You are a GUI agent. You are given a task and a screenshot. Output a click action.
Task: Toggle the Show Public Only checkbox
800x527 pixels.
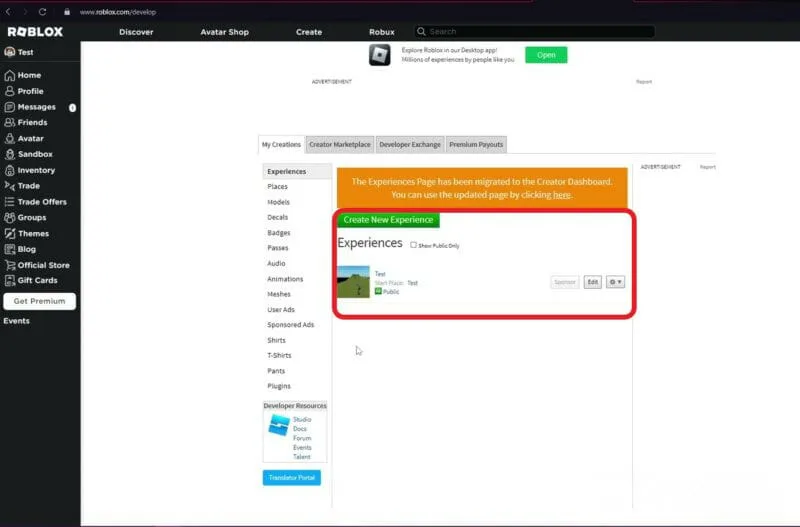click(x=413, y=245)
